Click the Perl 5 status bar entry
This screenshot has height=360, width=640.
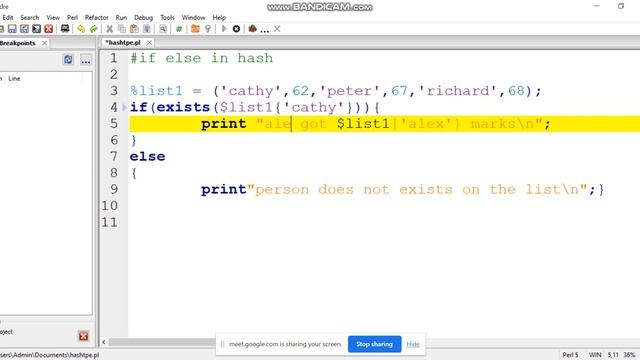[x=570, y=355]
